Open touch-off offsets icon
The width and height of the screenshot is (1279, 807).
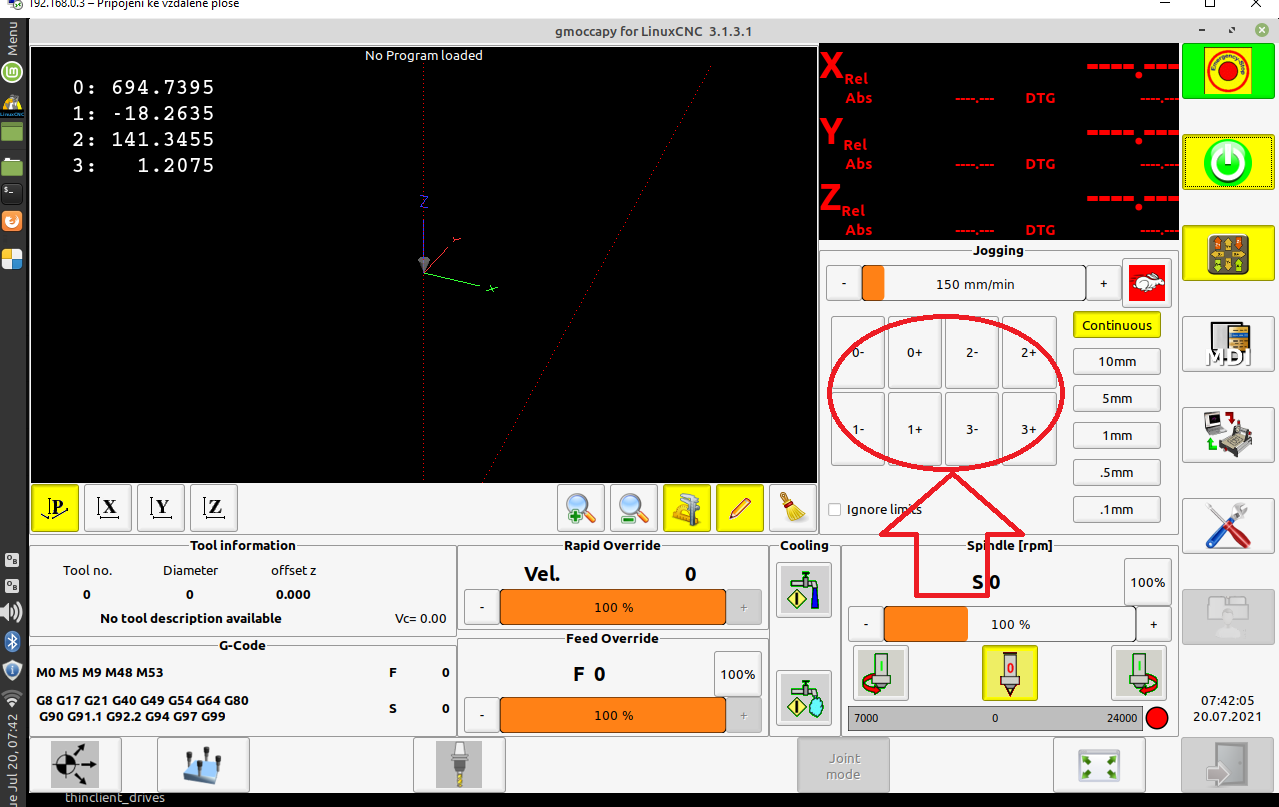(x=203, y=765)
